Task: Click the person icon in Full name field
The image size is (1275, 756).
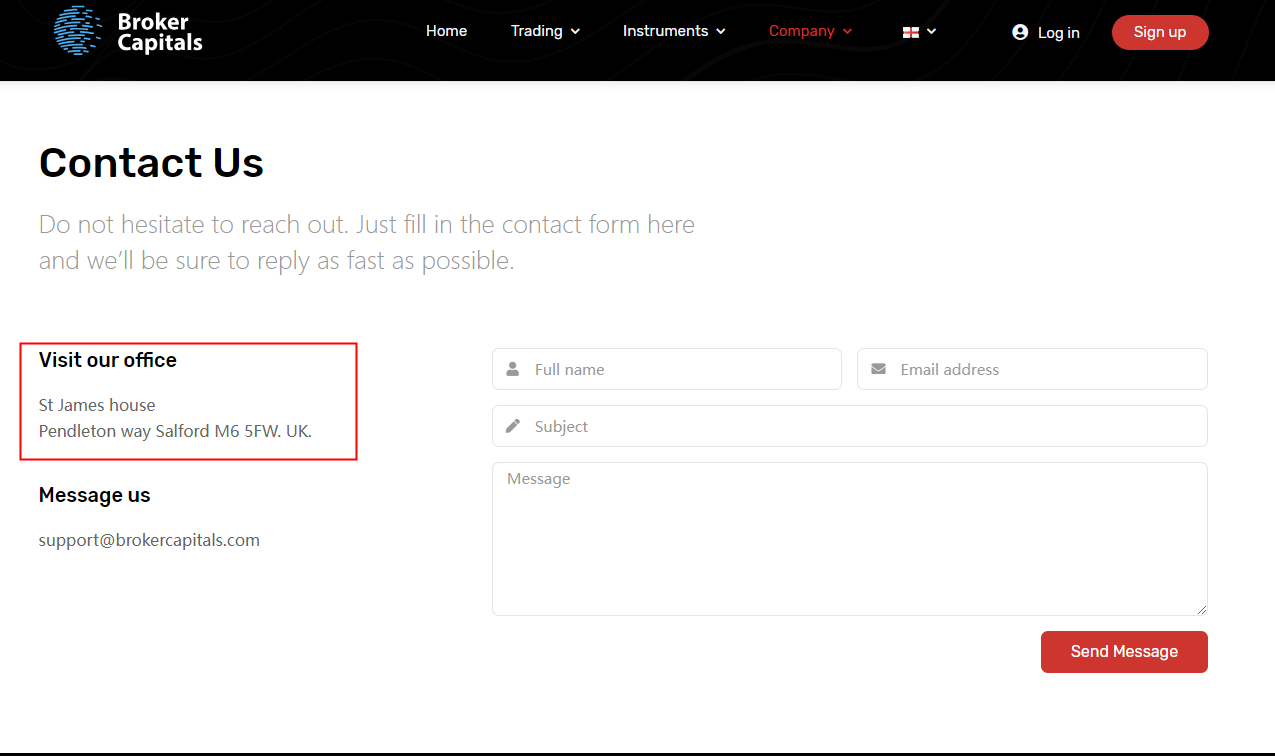Action: pyautogui.click(x=513, y=369)
